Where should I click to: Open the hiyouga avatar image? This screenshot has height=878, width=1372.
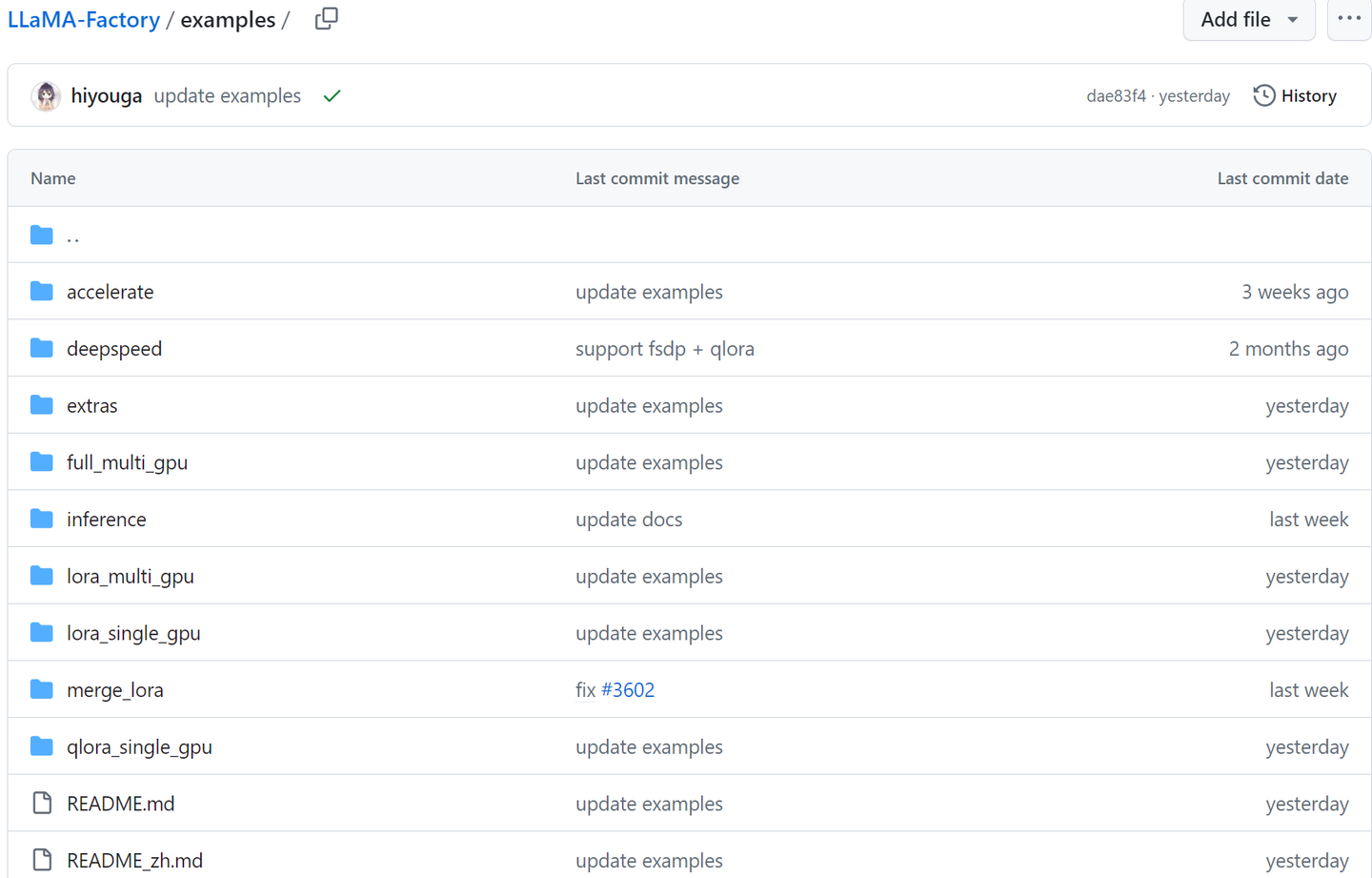(x=46, y=96)
